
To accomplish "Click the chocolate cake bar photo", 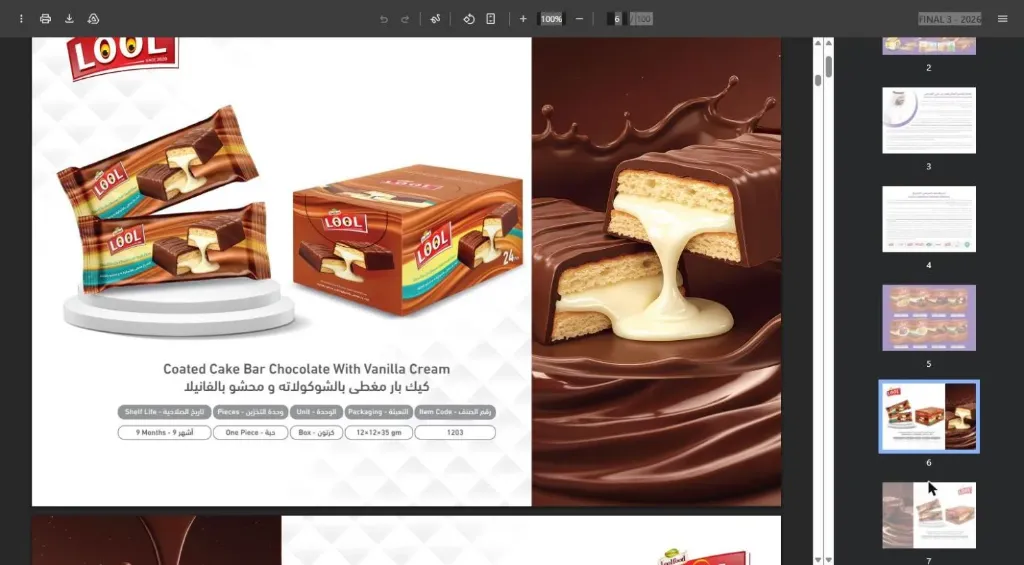I will pyautogui.click(x=656, y=271).
